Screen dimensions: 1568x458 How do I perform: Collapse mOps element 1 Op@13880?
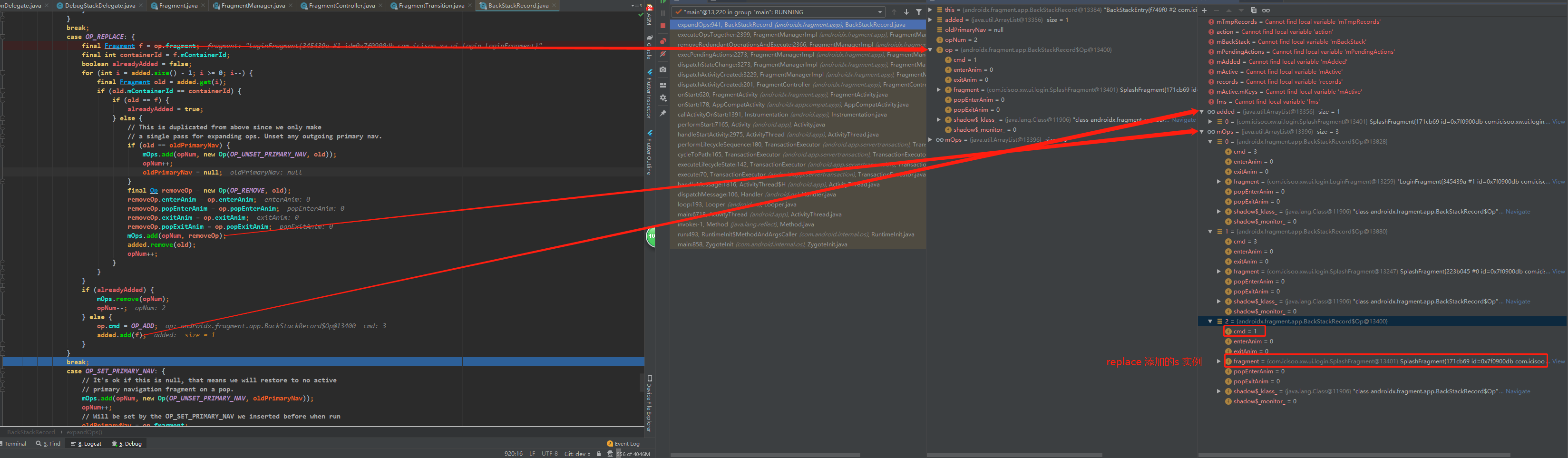point(1211,232)
